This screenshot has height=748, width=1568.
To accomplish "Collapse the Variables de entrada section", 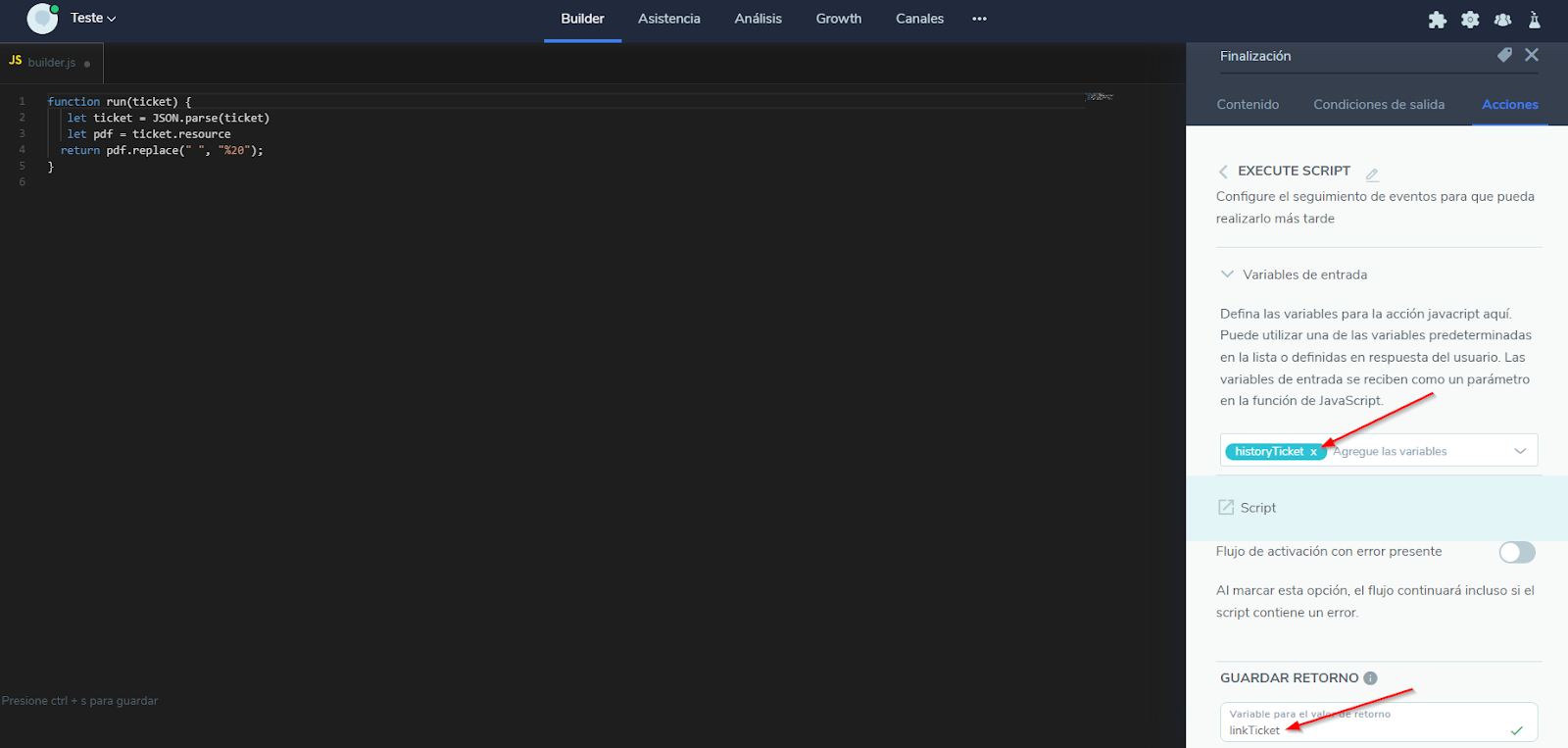I will coord(1227,274).
